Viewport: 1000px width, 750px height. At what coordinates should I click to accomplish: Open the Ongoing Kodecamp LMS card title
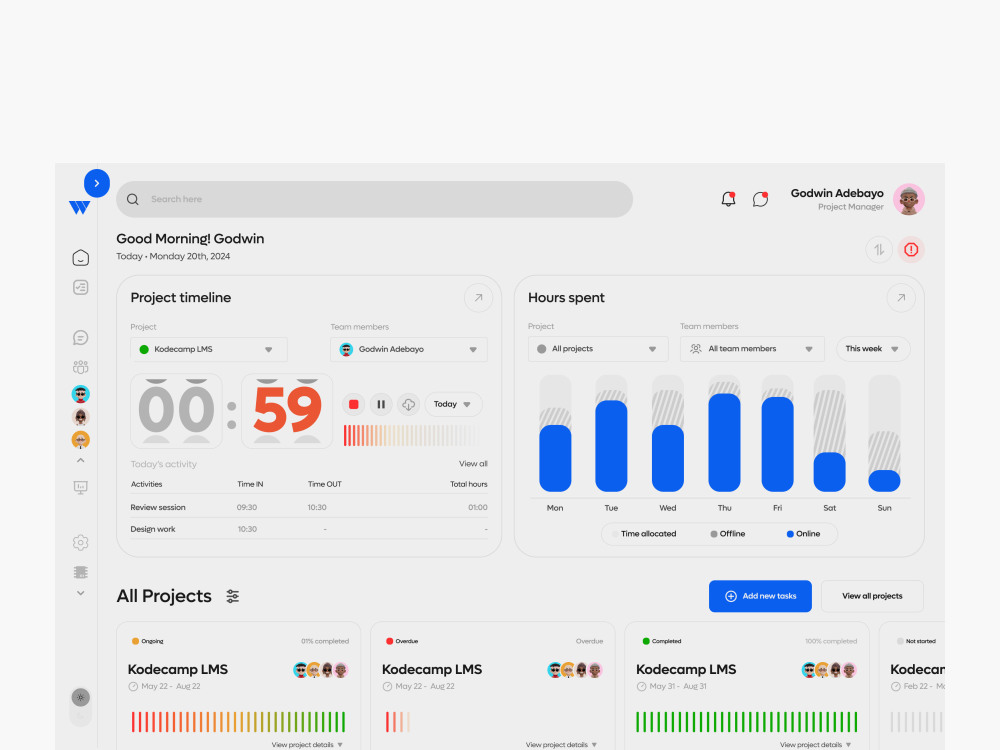tap(178, 670)
